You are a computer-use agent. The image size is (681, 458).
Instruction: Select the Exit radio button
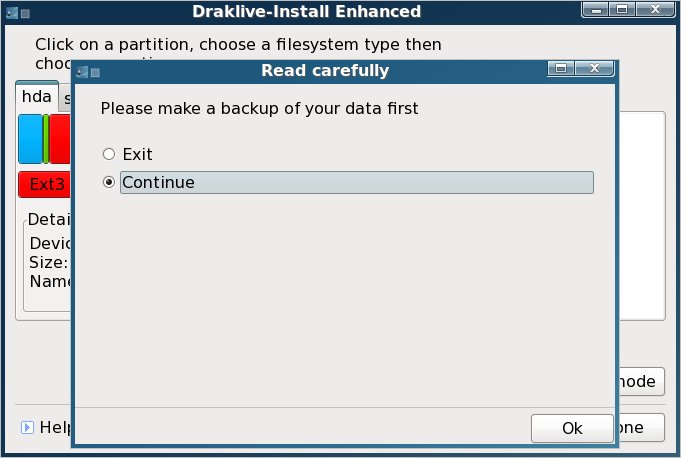pyautogui.click(x=109, y=154)
